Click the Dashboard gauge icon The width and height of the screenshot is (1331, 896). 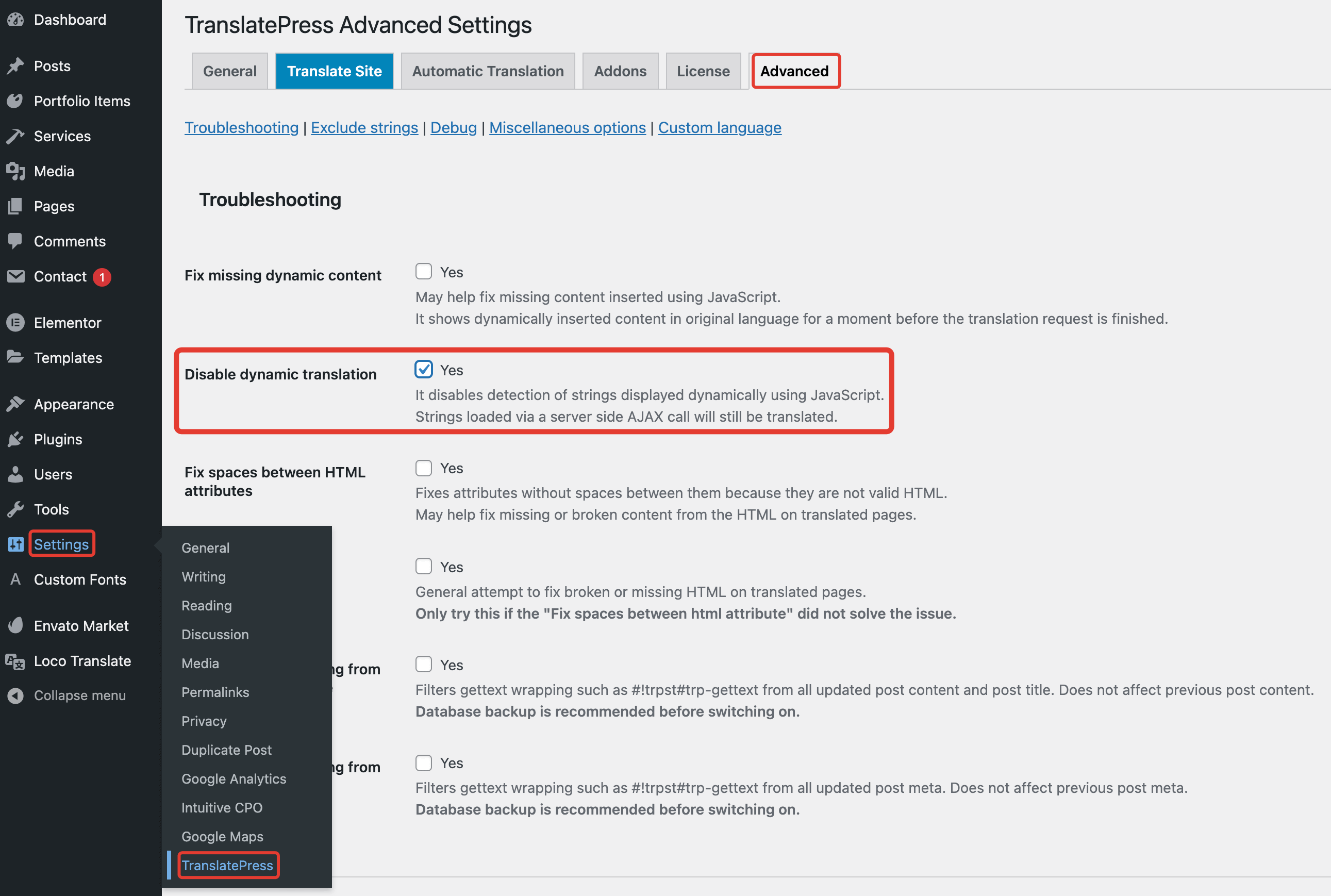(15, 20)
